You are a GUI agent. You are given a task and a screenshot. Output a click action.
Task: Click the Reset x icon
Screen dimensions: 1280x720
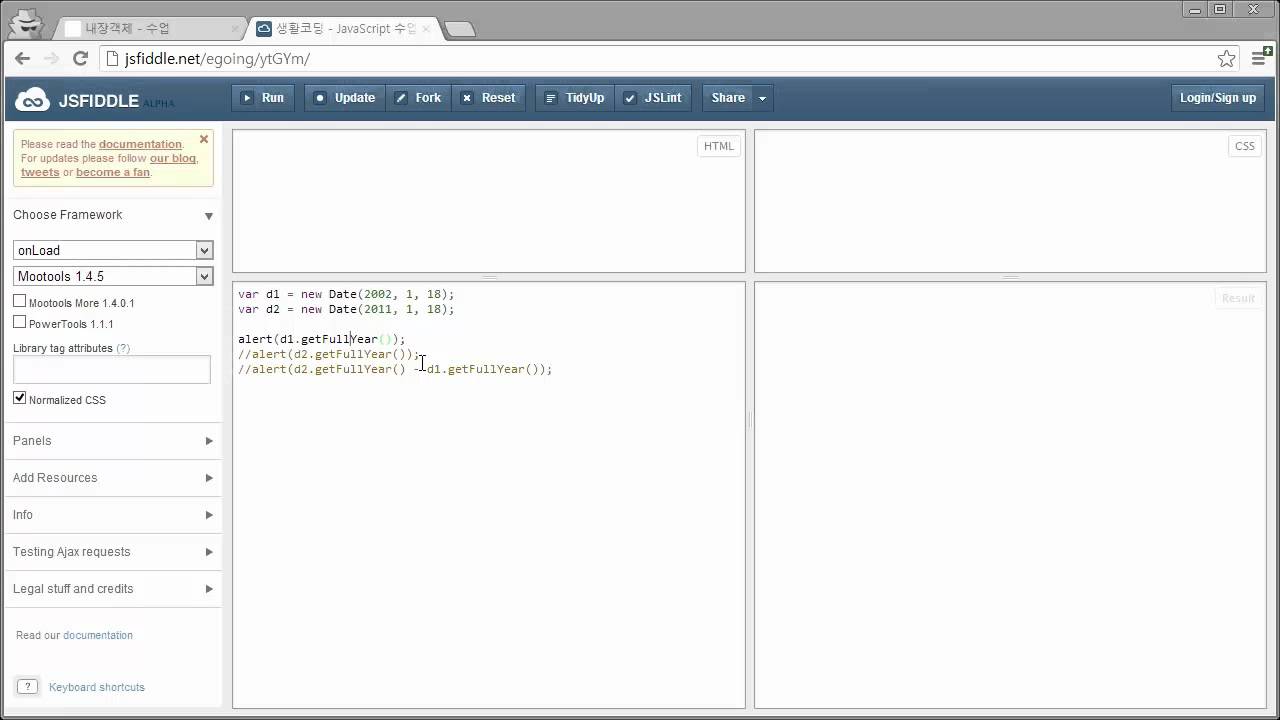[x=466, y=98]
